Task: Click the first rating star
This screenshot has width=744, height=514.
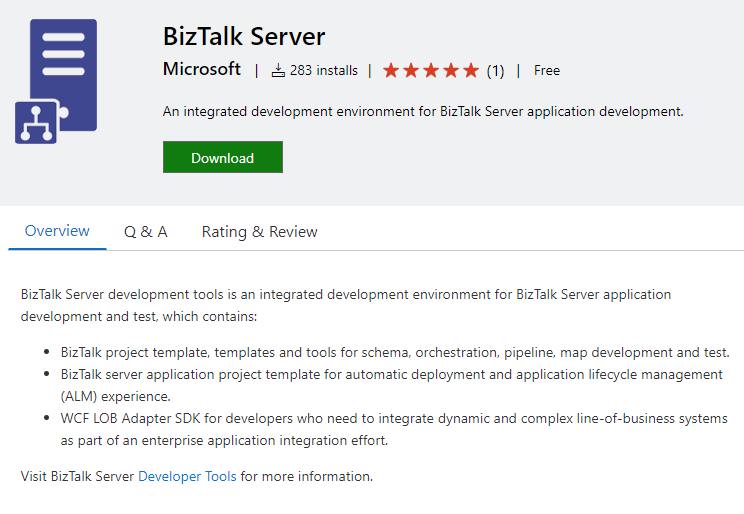Action: pos(391,71)
